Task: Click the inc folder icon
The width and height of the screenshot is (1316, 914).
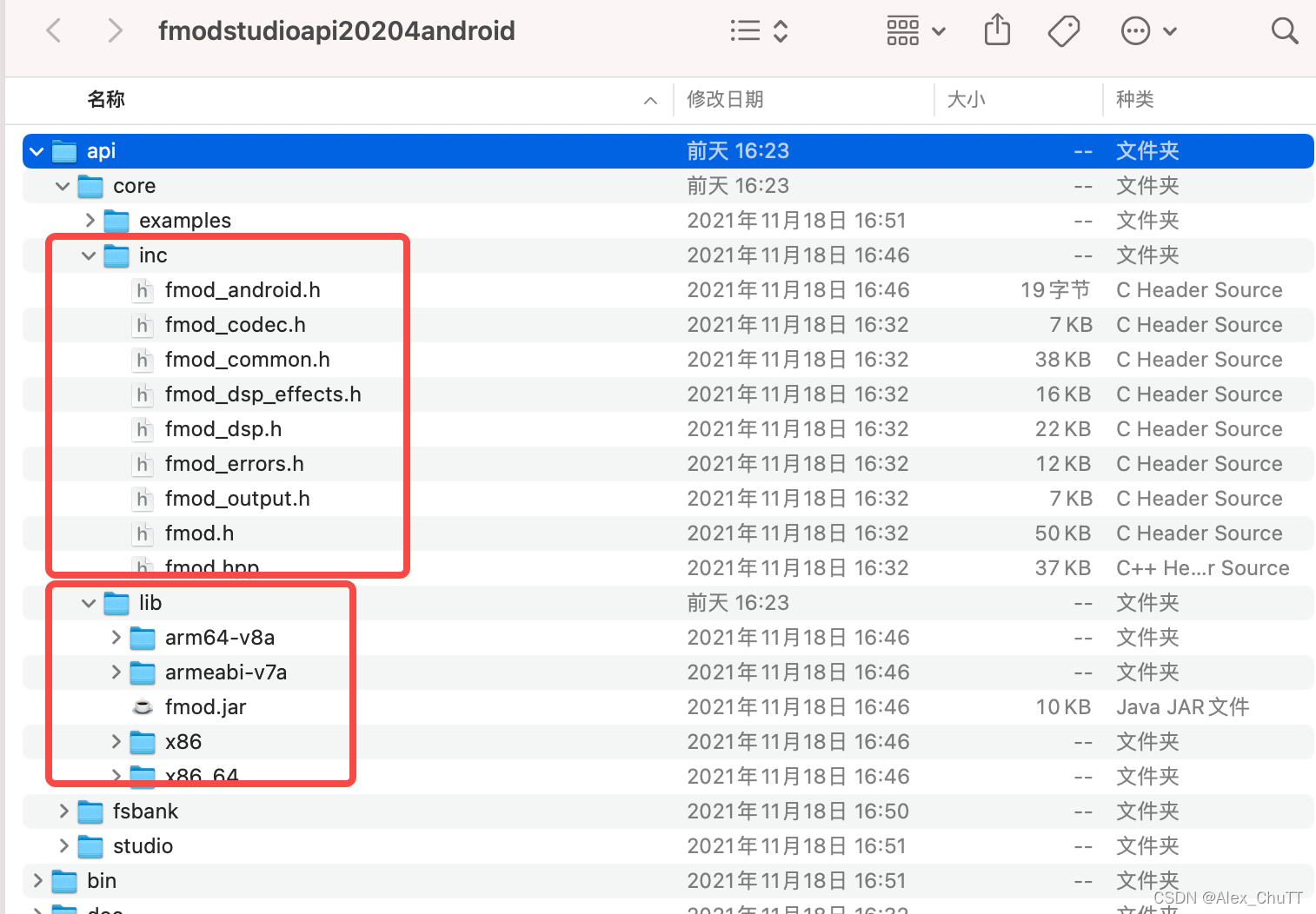Action: pyautogui.click(x=116, y=255)
